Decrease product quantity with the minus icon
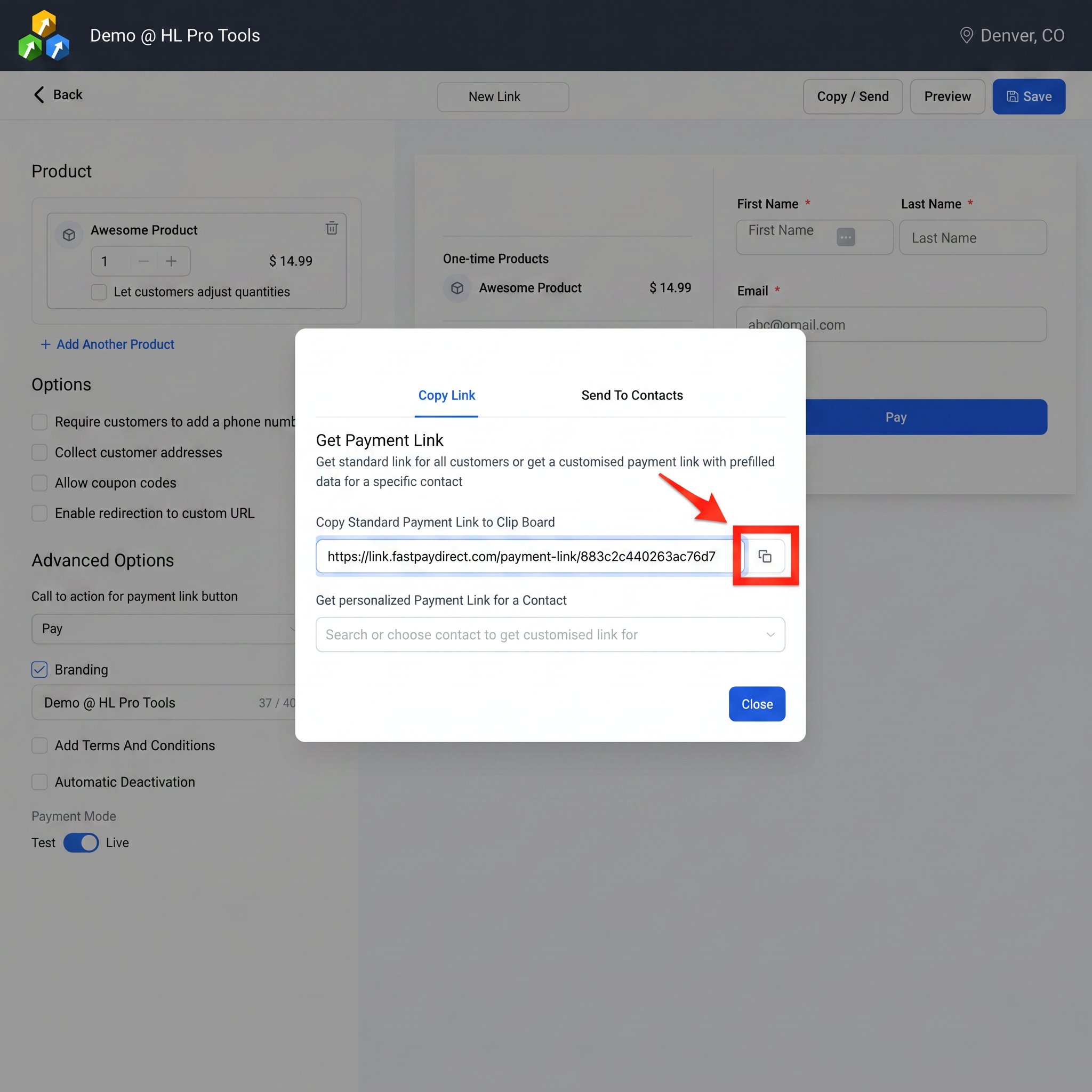The width and height of the screenshot is (1092, 1092). 143,261
